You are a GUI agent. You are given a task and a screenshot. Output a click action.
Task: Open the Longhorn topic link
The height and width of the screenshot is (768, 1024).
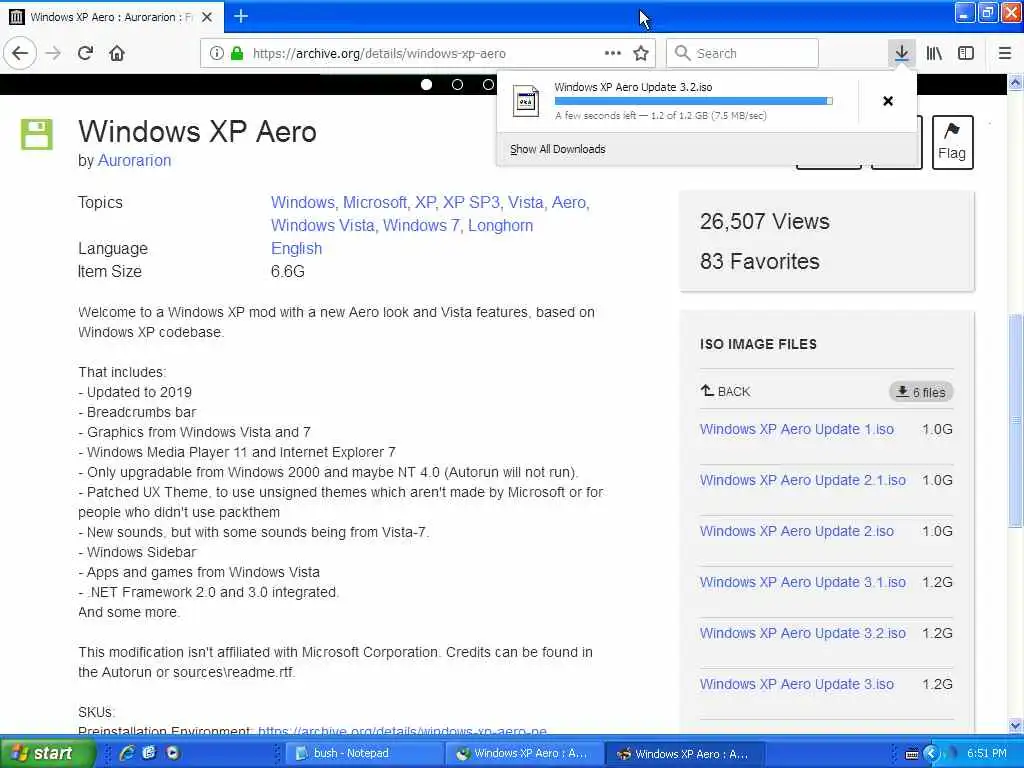point(500,225)
